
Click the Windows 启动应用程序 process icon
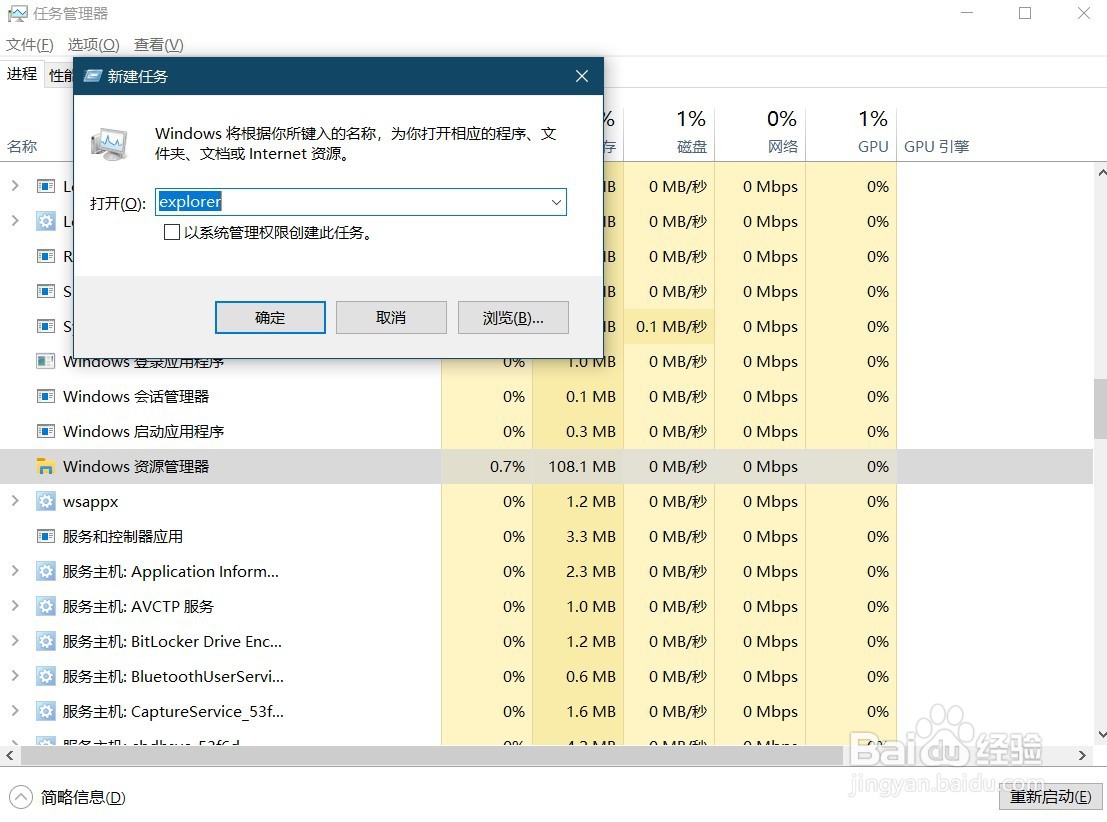point(46,431)
